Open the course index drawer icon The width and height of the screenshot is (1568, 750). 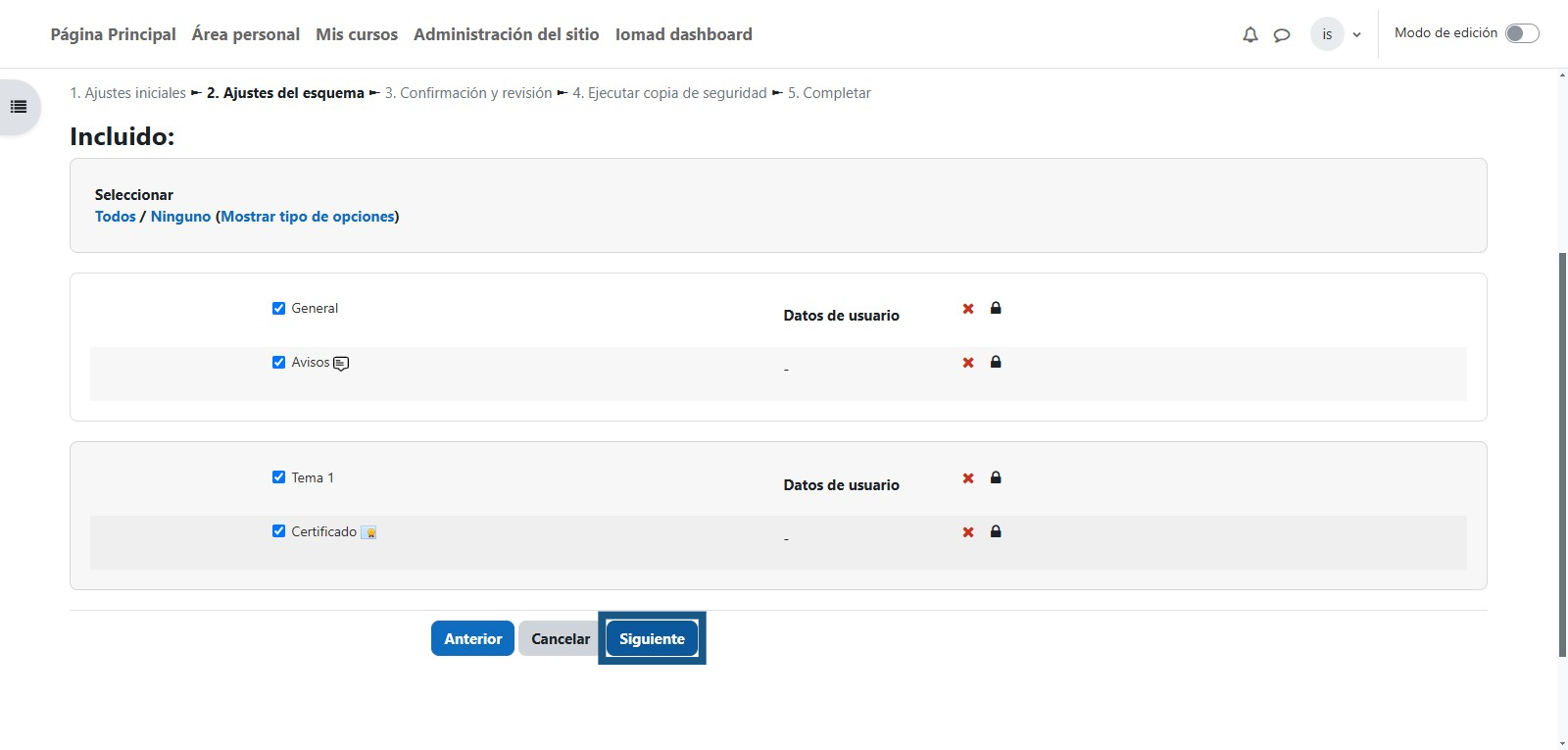[19, 107]
